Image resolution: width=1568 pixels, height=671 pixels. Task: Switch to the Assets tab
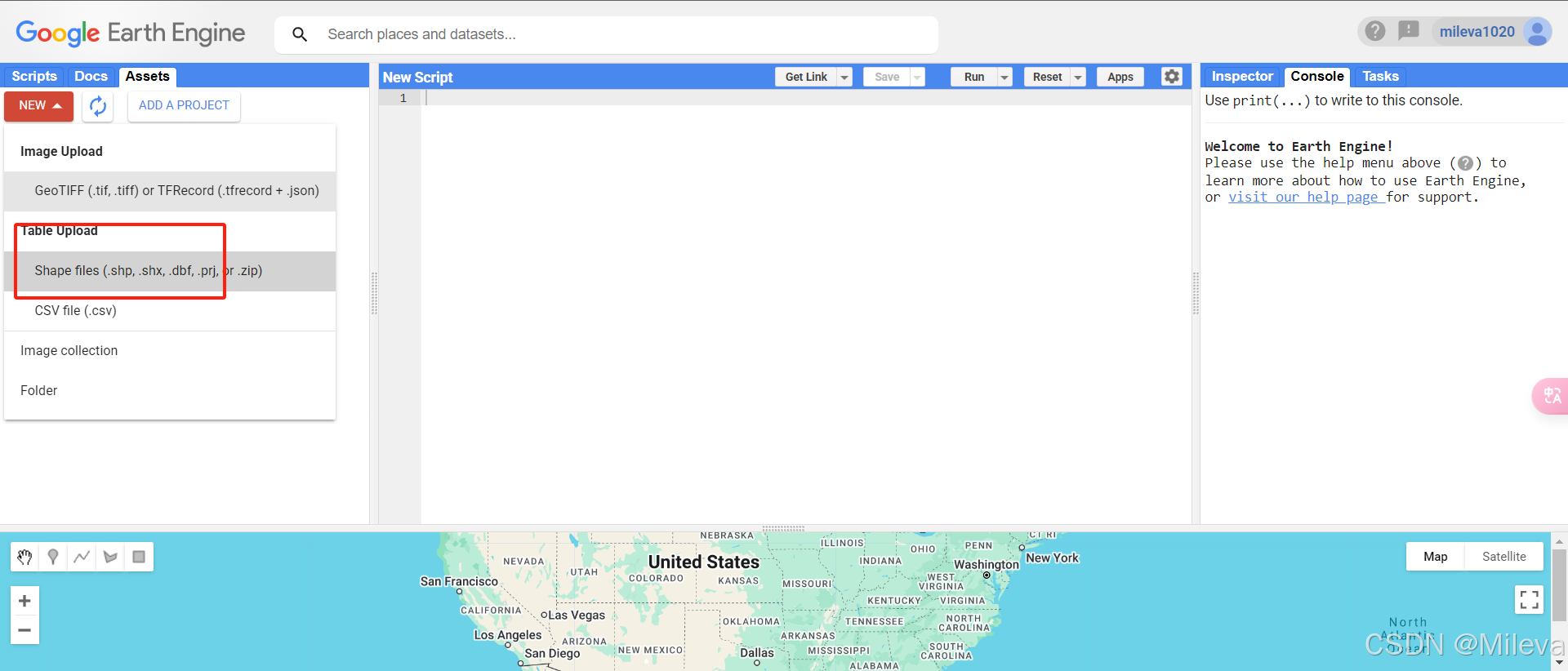(x=148, y=76)
